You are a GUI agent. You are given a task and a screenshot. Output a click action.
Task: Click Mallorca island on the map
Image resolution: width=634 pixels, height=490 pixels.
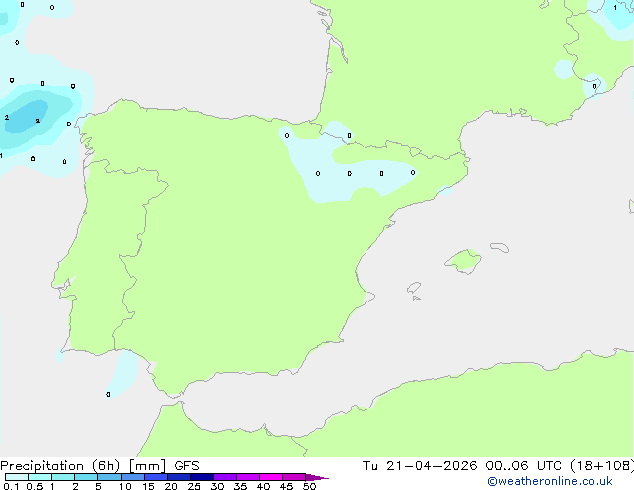(463, 262)
